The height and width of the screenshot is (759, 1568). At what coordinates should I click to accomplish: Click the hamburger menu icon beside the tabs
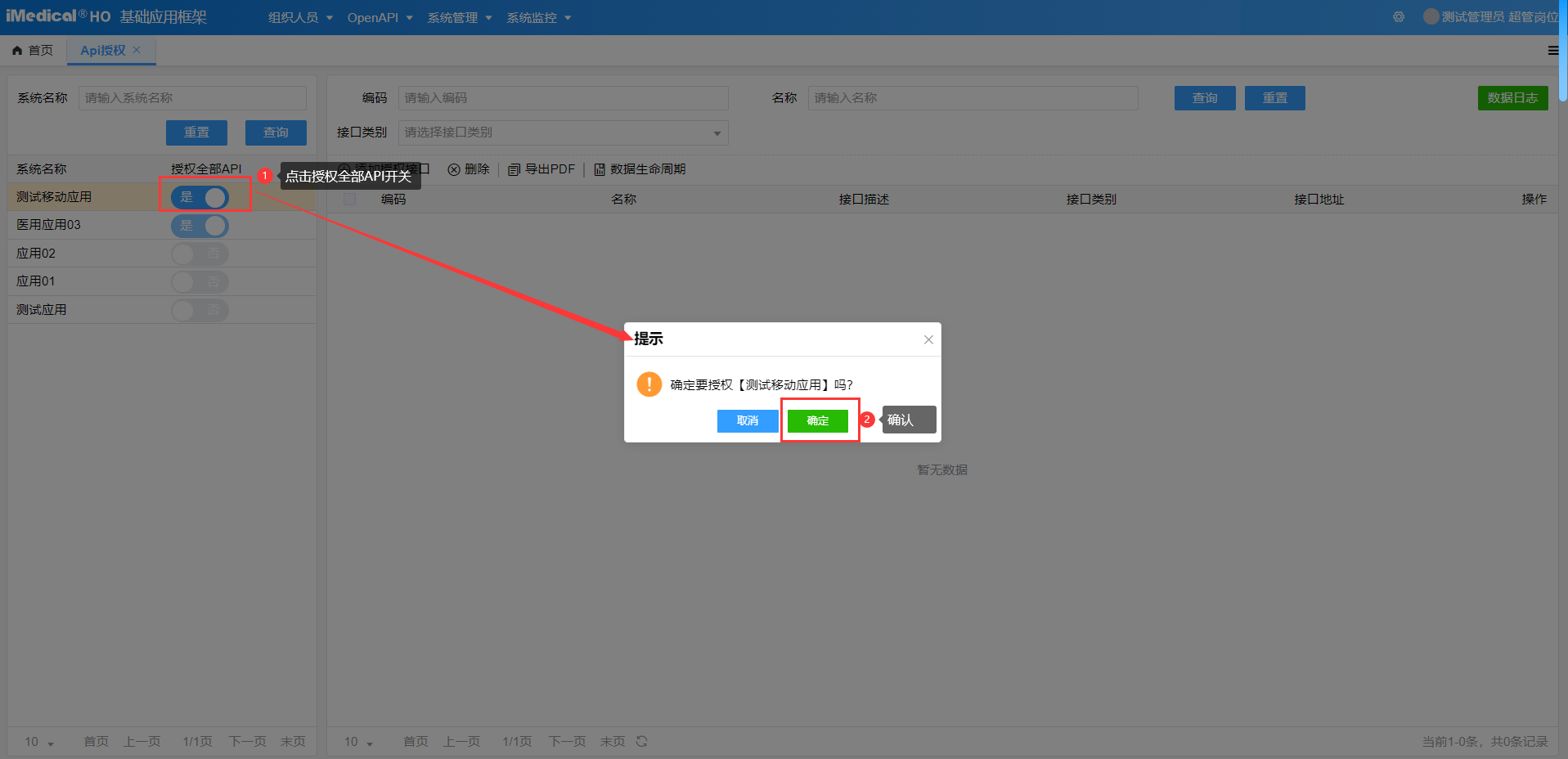point(1552,51)
